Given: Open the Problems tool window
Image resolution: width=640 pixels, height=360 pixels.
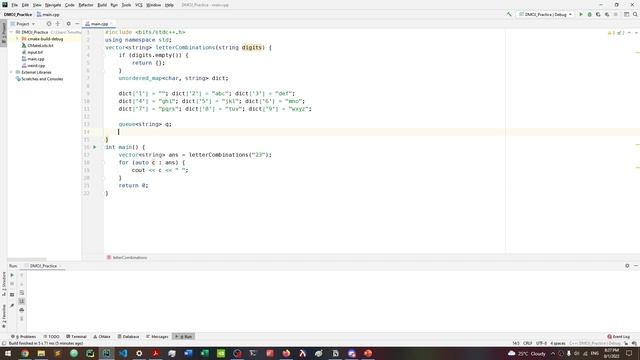Looking at the screenshot, I should 24,337.
